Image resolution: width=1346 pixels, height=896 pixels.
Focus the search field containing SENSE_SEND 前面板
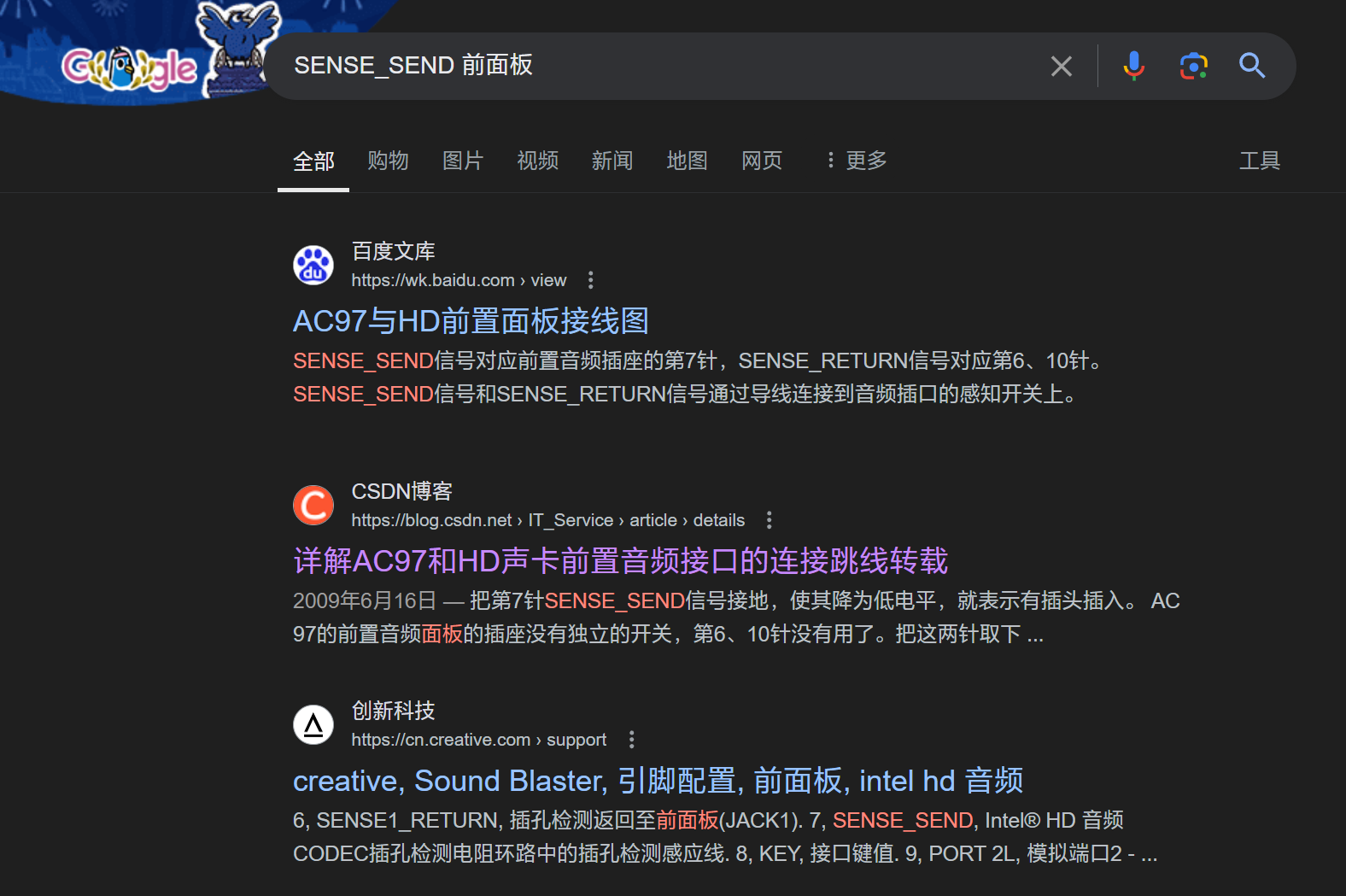point(658,66)
